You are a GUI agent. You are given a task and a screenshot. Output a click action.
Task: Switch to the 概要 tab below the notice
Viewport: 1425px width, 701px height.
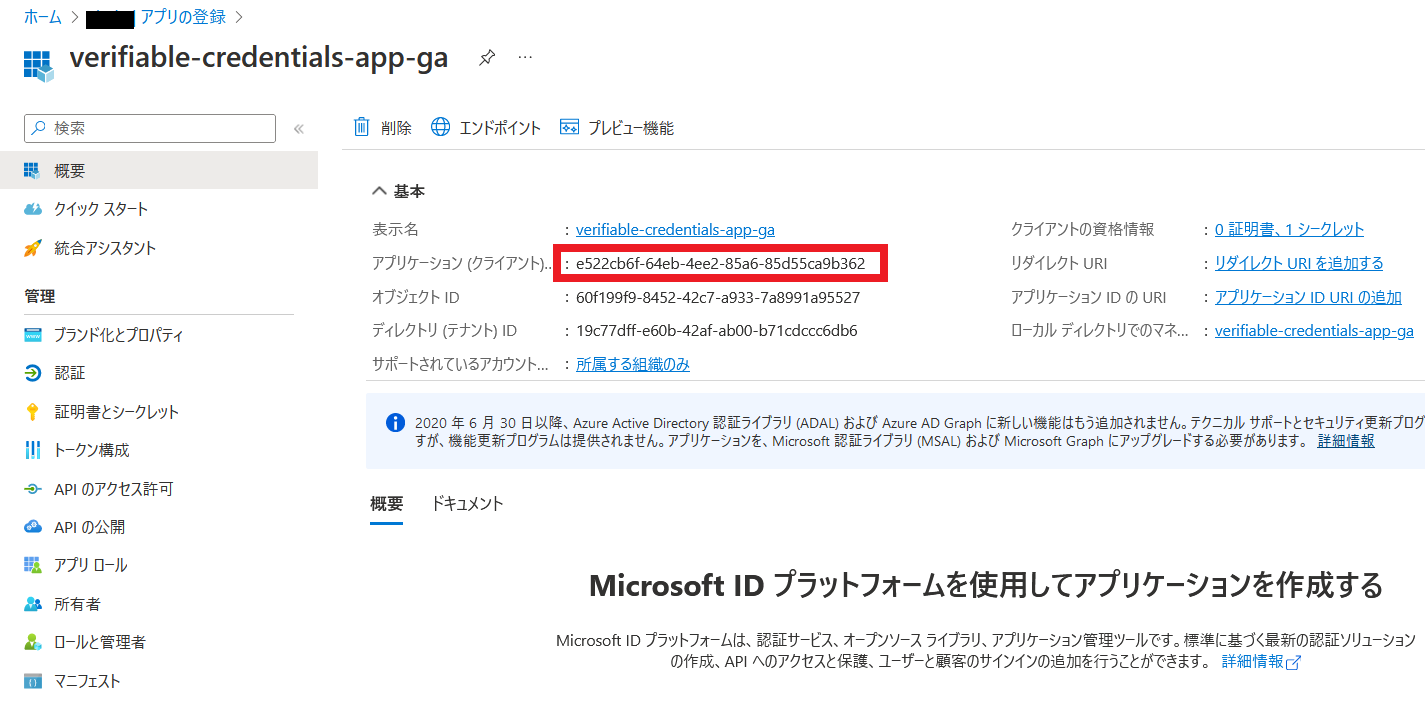(x=386, y=504)
